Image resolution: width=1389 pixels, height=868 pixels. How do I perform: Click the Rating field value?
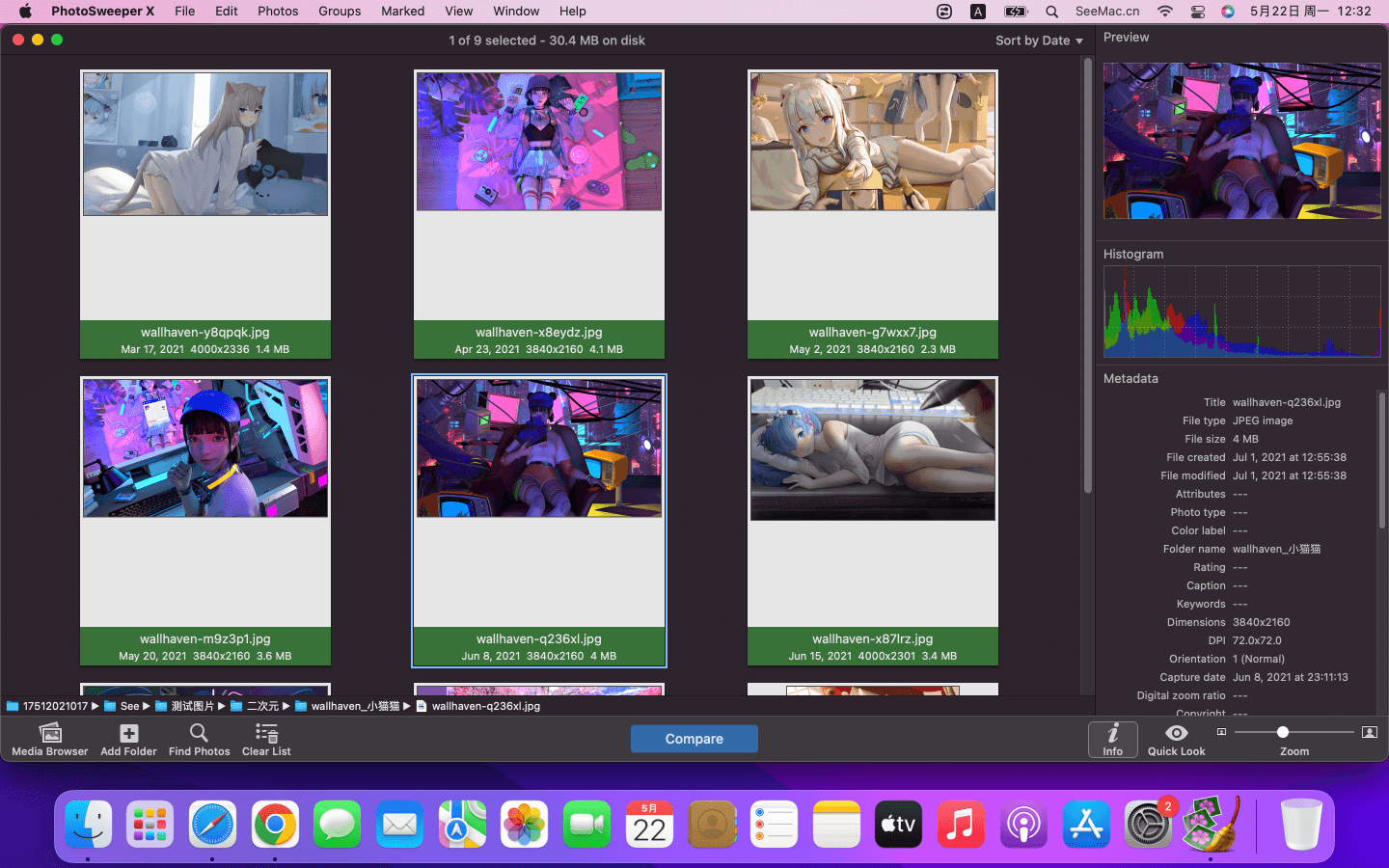pyautogui.click(x=1240, y=567)
